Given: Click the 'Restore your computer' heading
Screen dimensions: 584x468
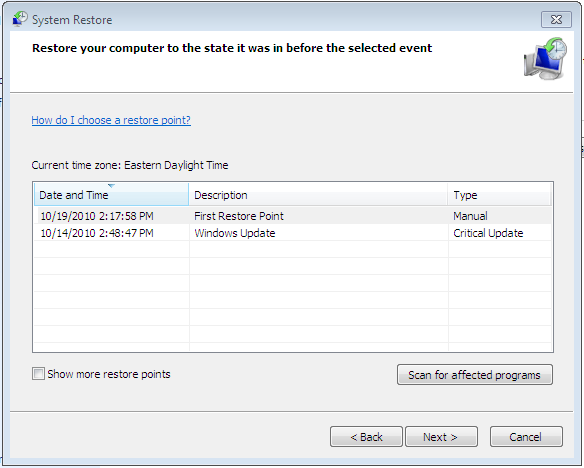Looking at the screenshot, I should 232,48.
